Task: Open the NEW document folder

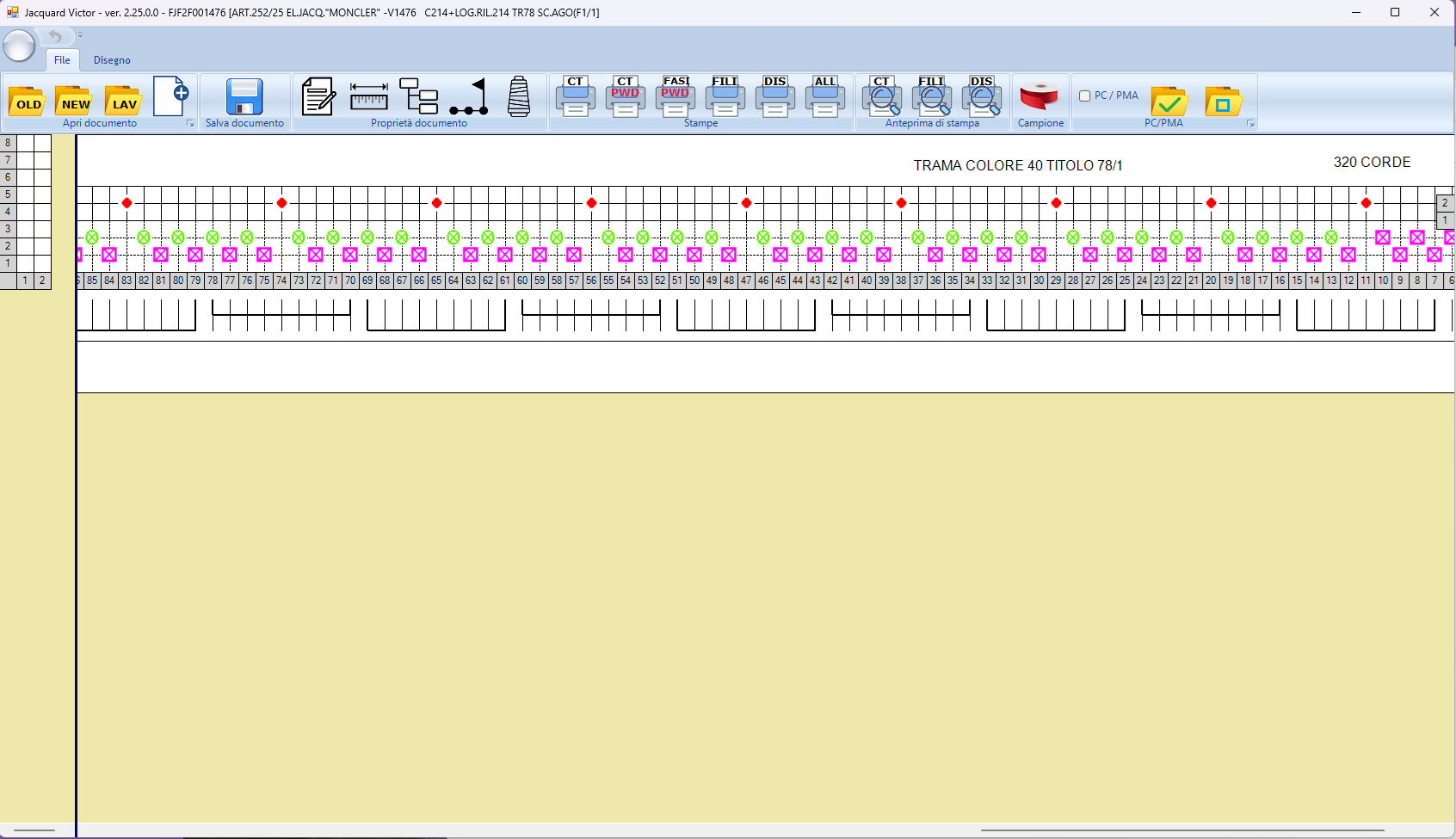Action: pyautogui.click(x=74, y=101)
